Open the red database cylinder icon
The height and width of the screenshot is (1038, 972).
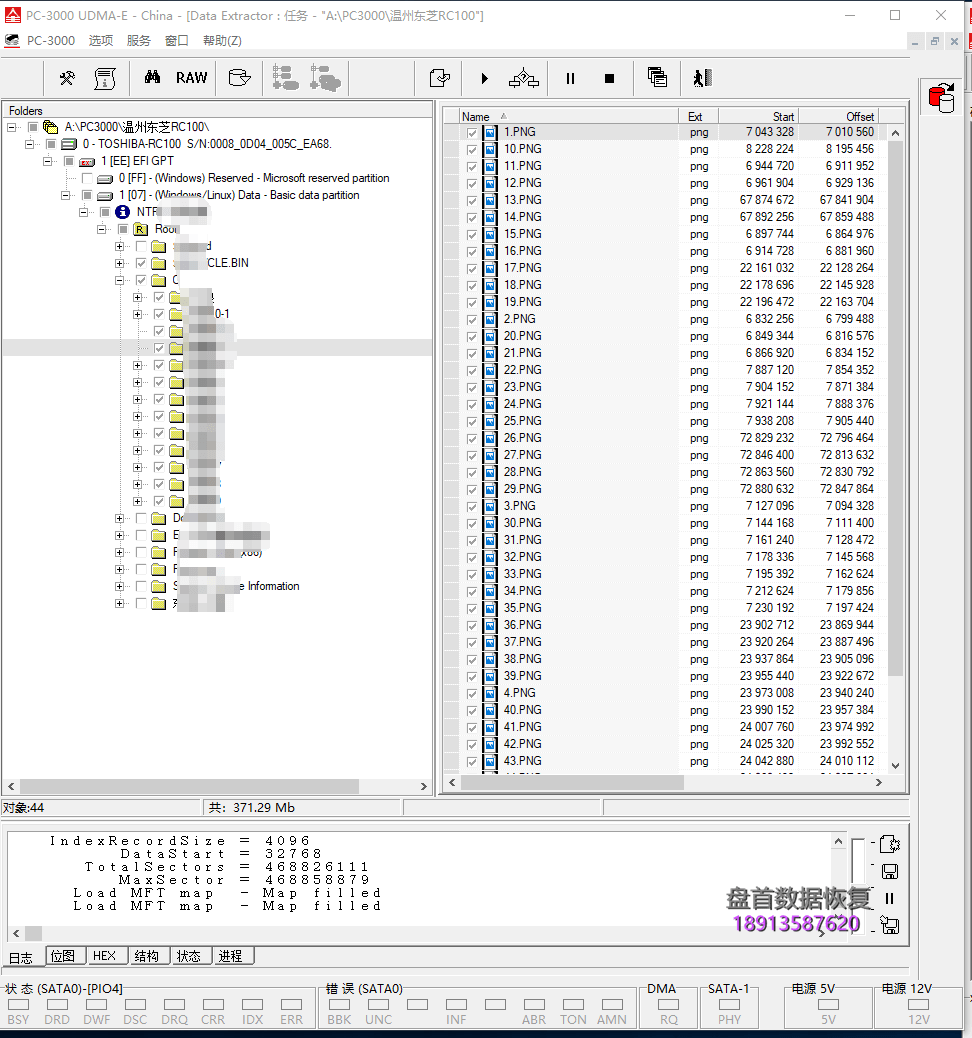click(x=942, y=98)
